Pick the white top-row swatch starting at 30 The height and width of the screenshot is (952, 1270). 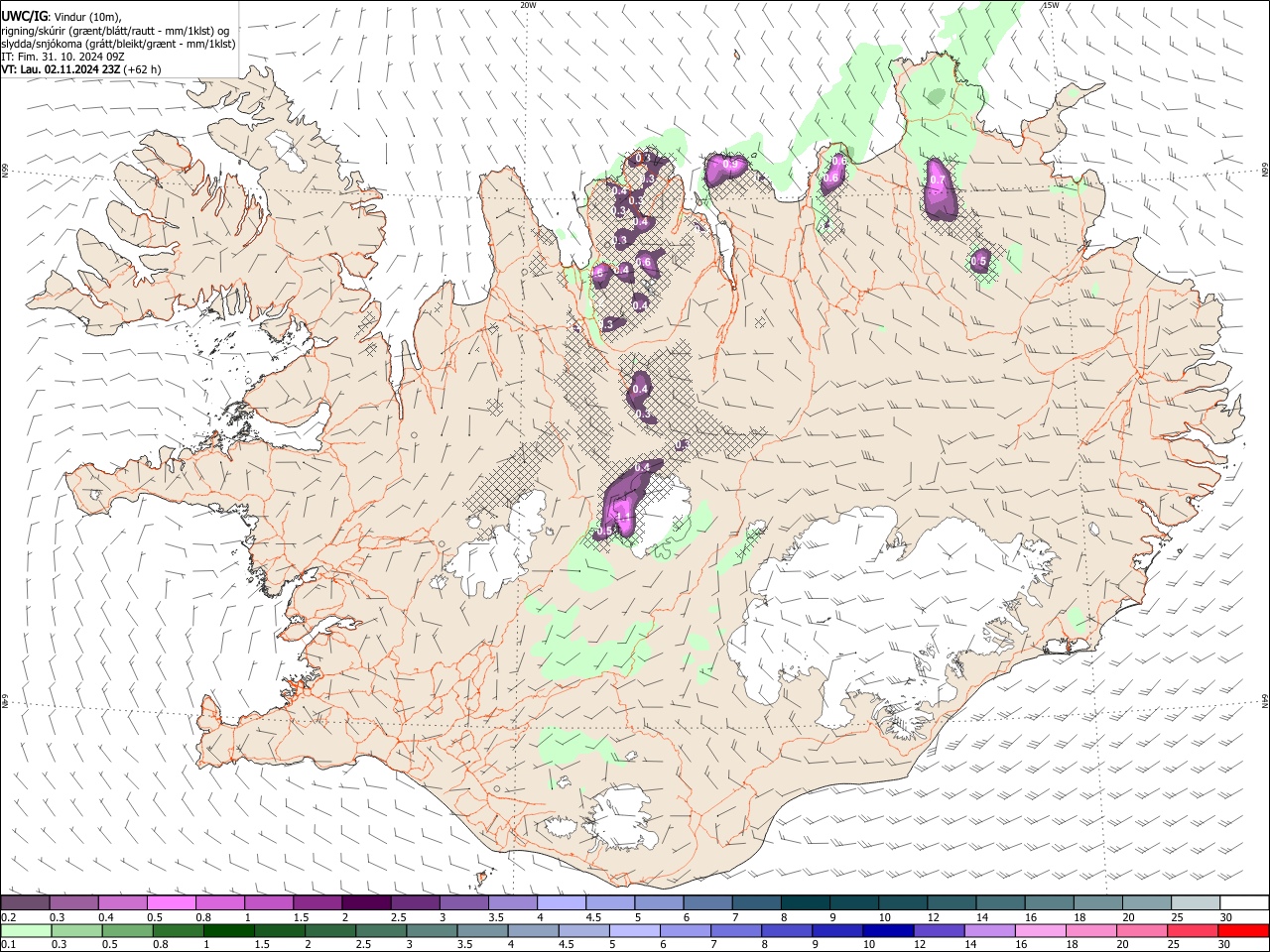1244,903
